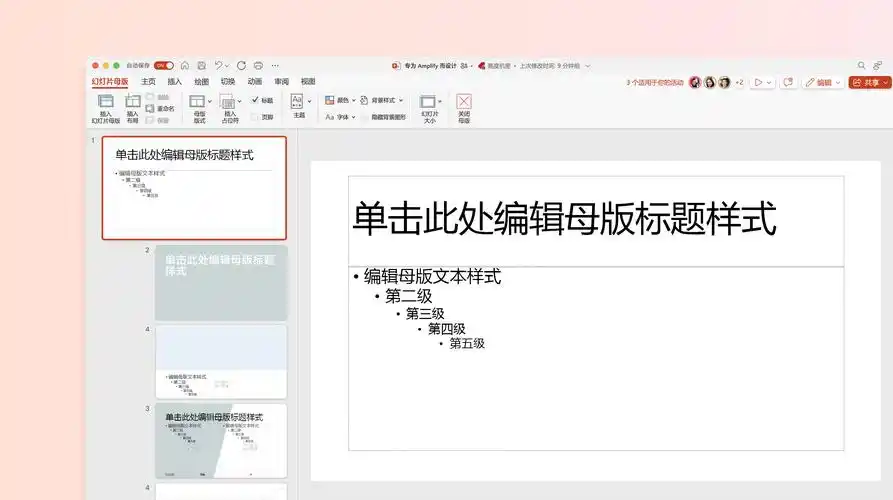893x500 pixels.
Task: Switch to the 绘图 tab
Action: pyautogui.click(x=201, y=81)
